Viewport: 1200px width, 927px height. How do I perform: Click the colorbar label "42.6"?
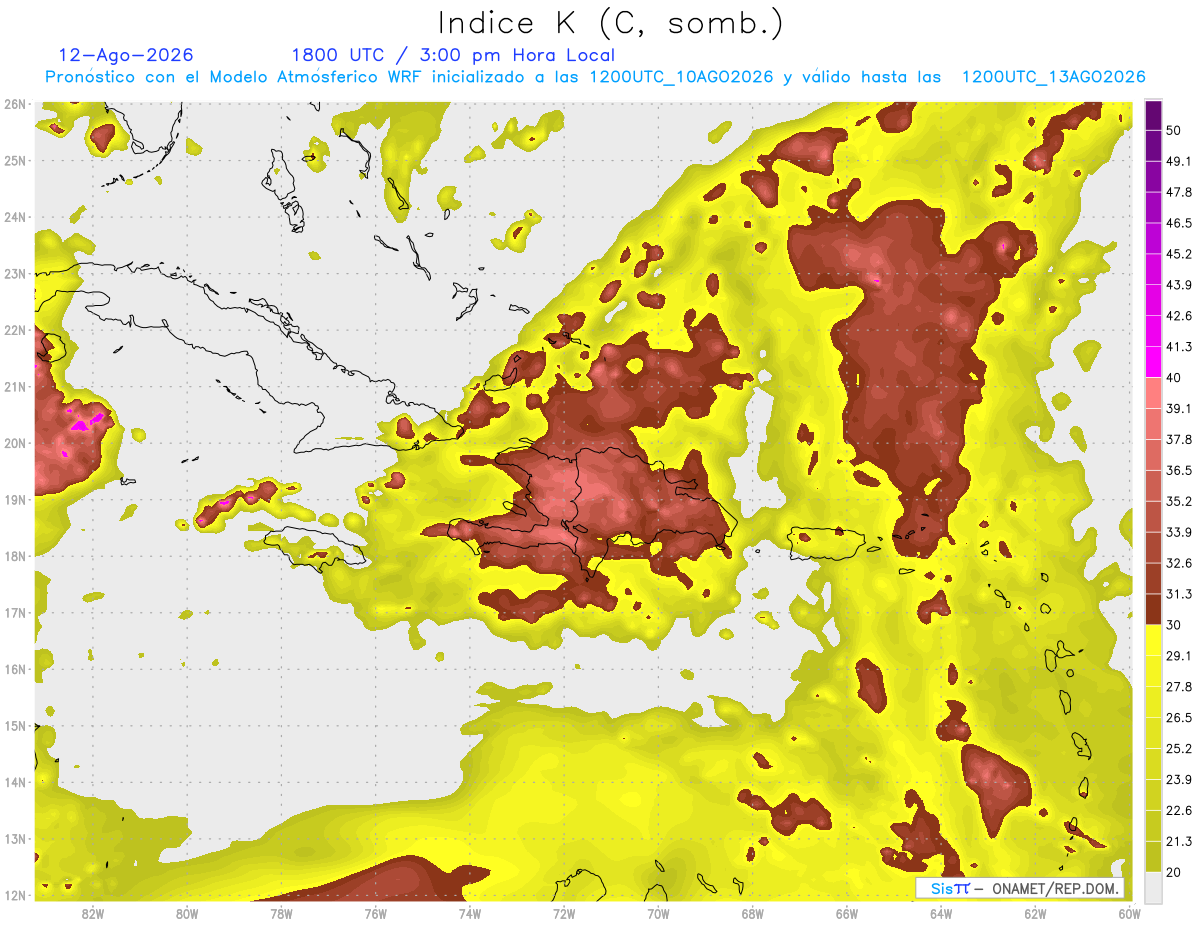click(1178, 316)
